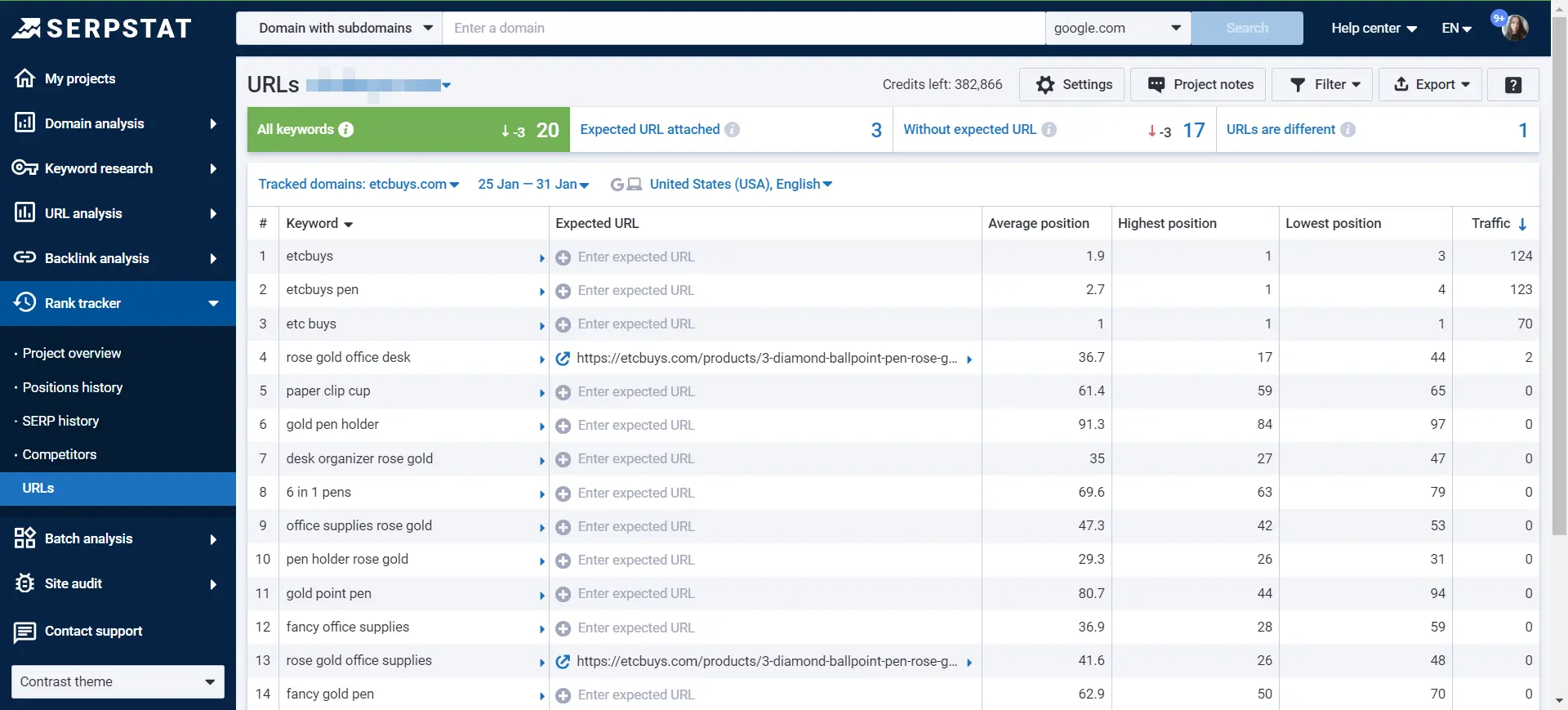Click the Contact support chat icon
The image size is (1568, 710).
point(24,632)
